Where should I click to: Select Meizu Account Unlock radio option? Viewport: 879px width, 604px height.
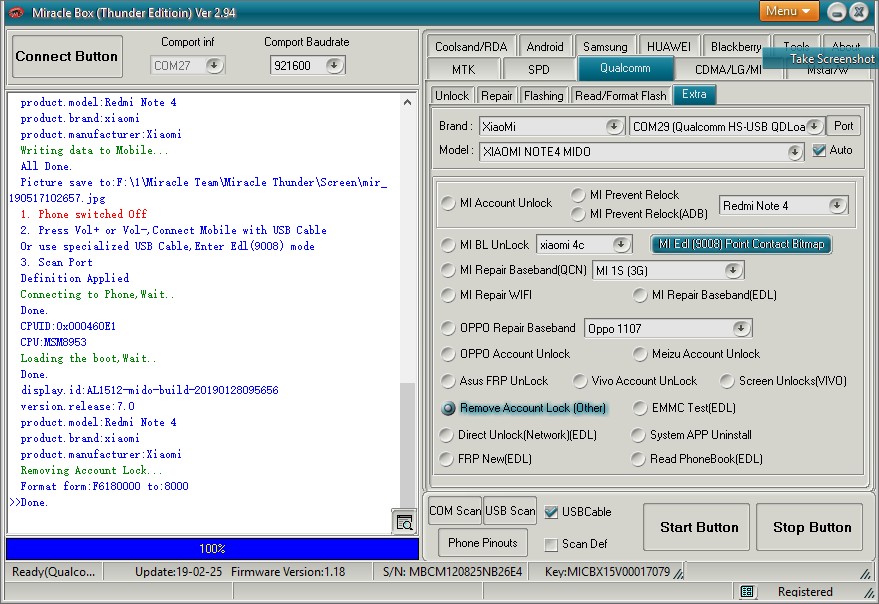[x=640, y=354]
